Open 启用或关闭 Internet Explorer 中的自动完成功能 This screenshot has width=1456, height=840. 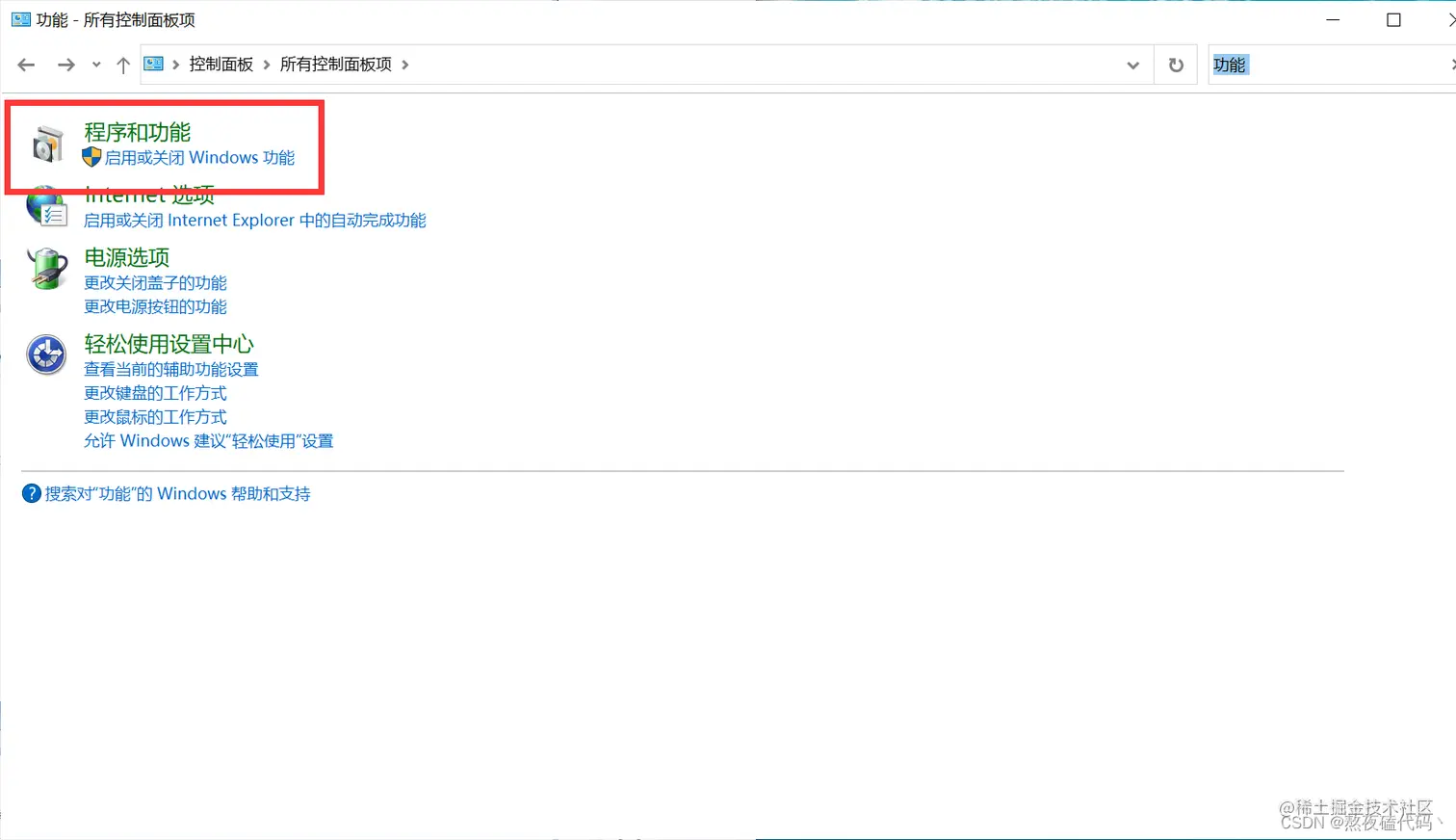tap(254, 220)
